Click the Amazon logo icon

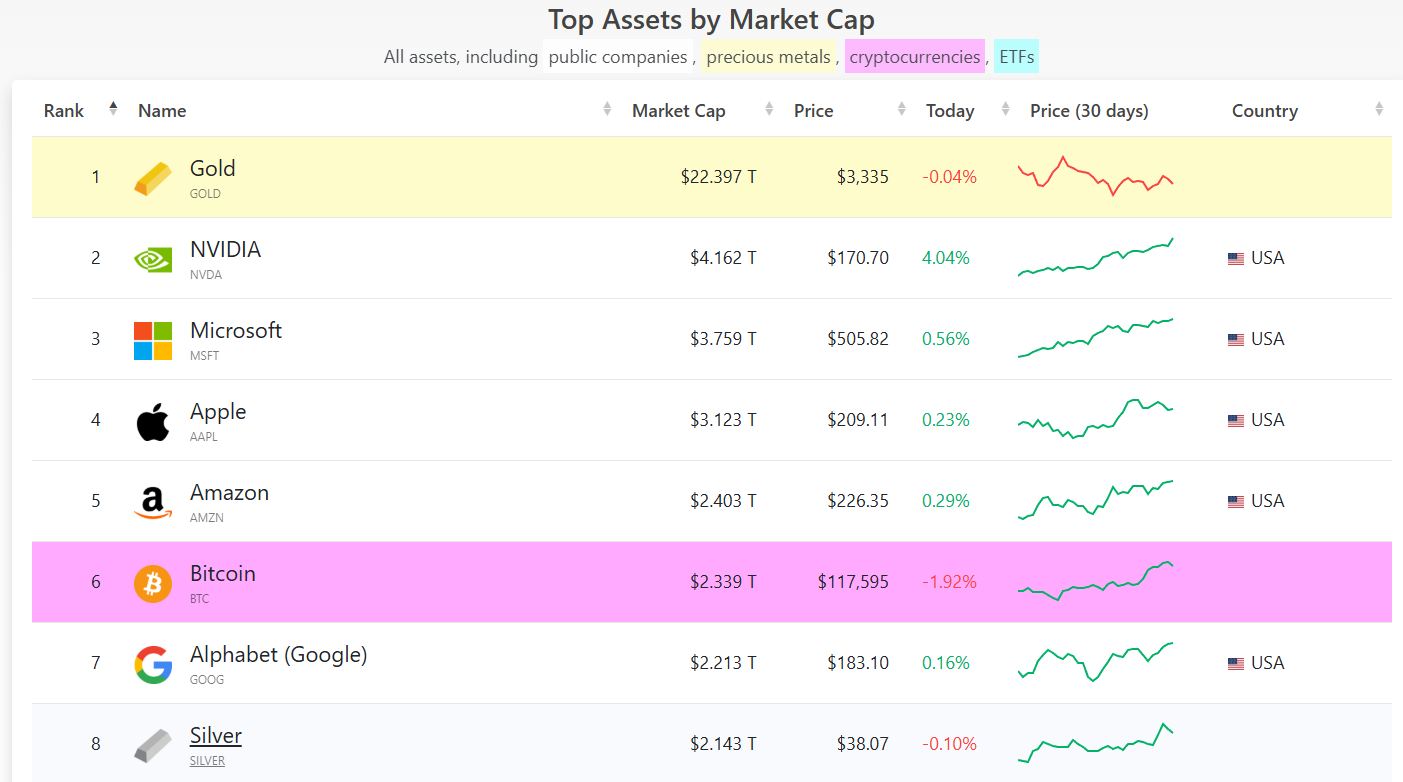click(x=153, y=502)
